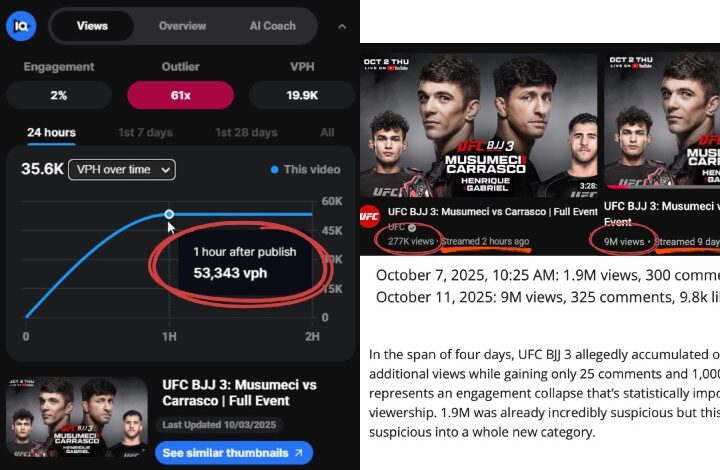The width and height of the screenshot is (720, 470).
Task: Click the 2% Engagement pill
Action: [x=59, y=95]
